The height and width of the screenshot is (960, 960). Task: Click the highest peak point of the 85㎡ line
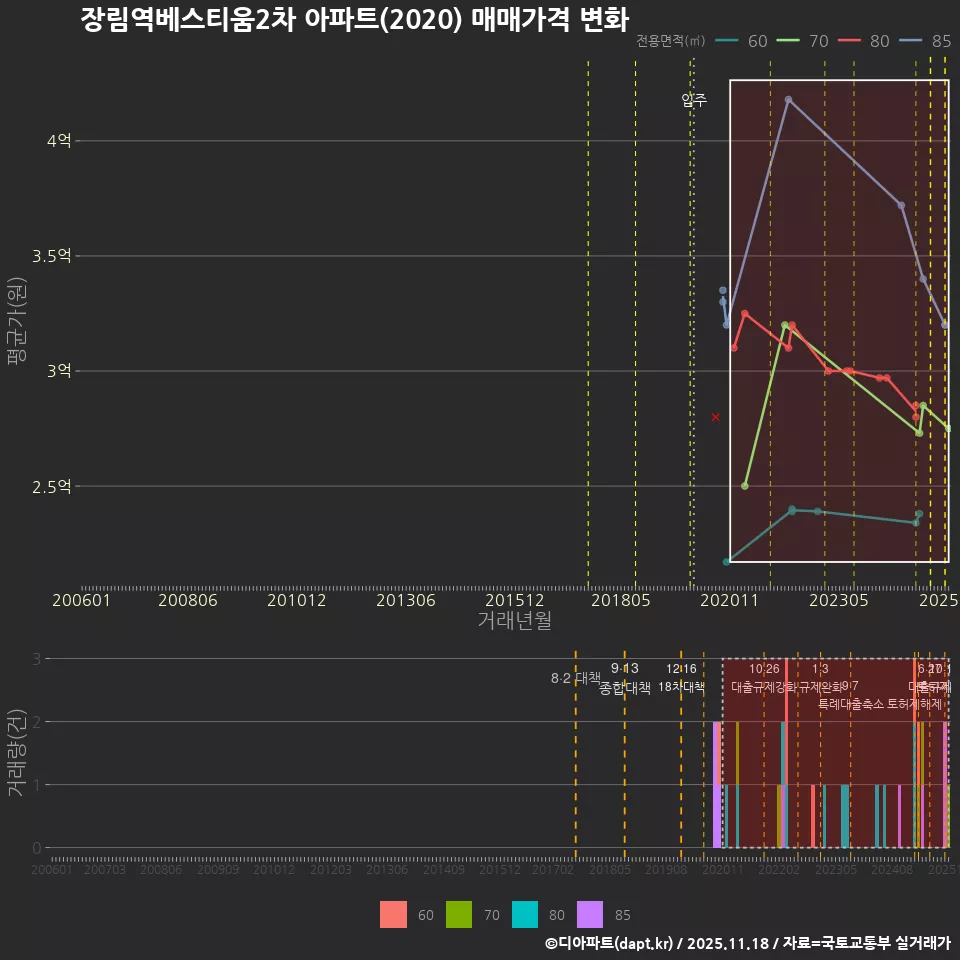(x=790, y=99)
